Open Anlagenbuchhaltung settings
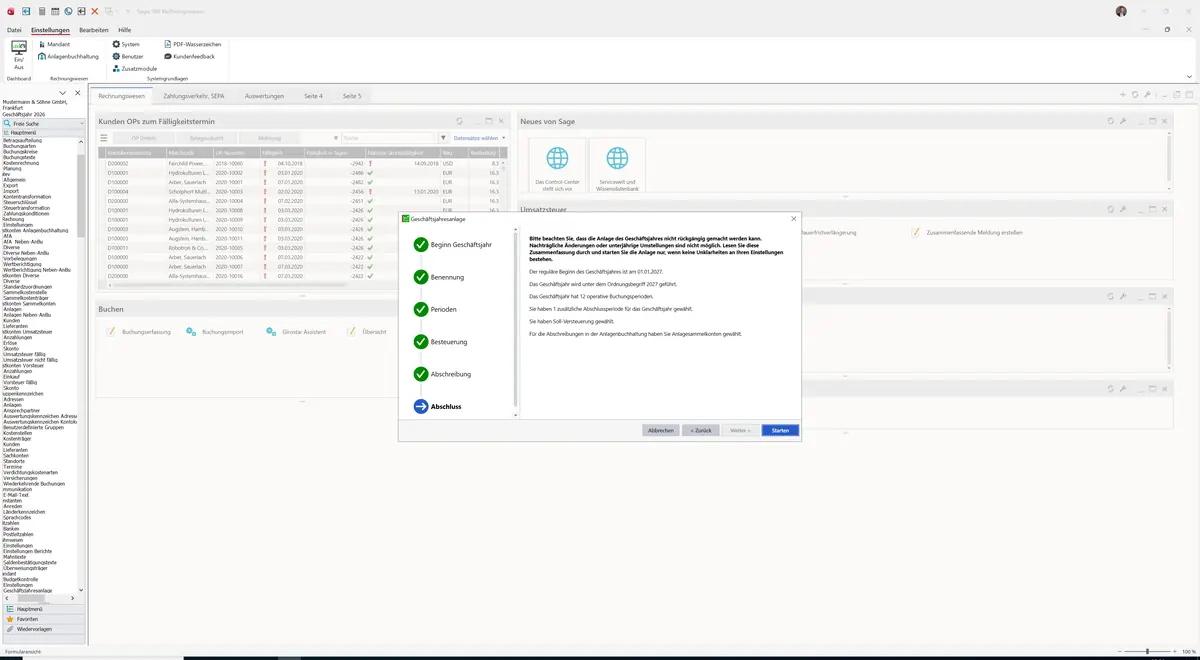Image resolution: width=1200 pixels, height=660 pixels. pyautogui.click(x=68, y=57)
